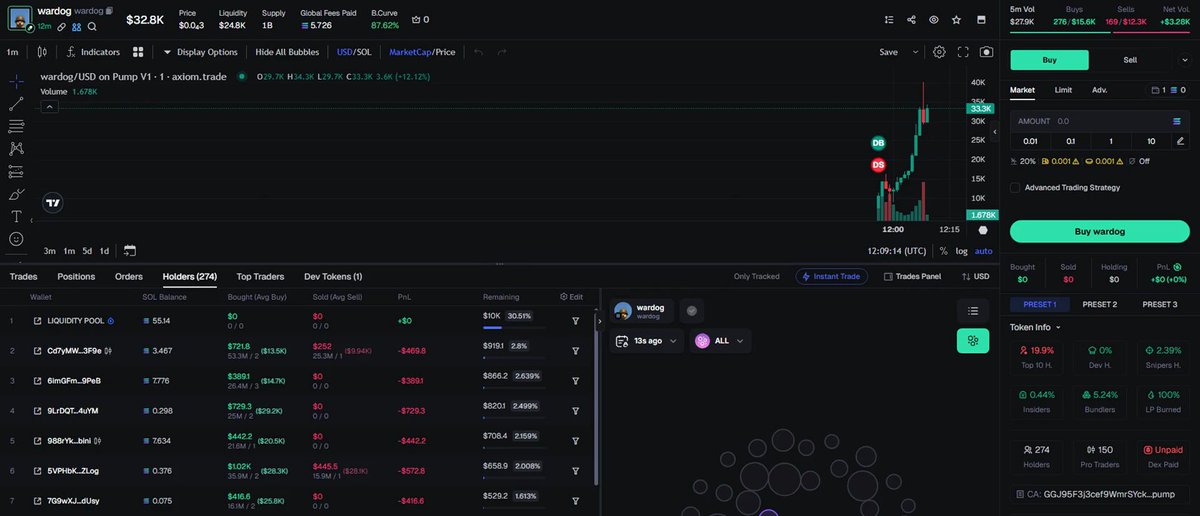
Task: Open the Dev Tokens (1) tab
Action: [x=333, y=276]
